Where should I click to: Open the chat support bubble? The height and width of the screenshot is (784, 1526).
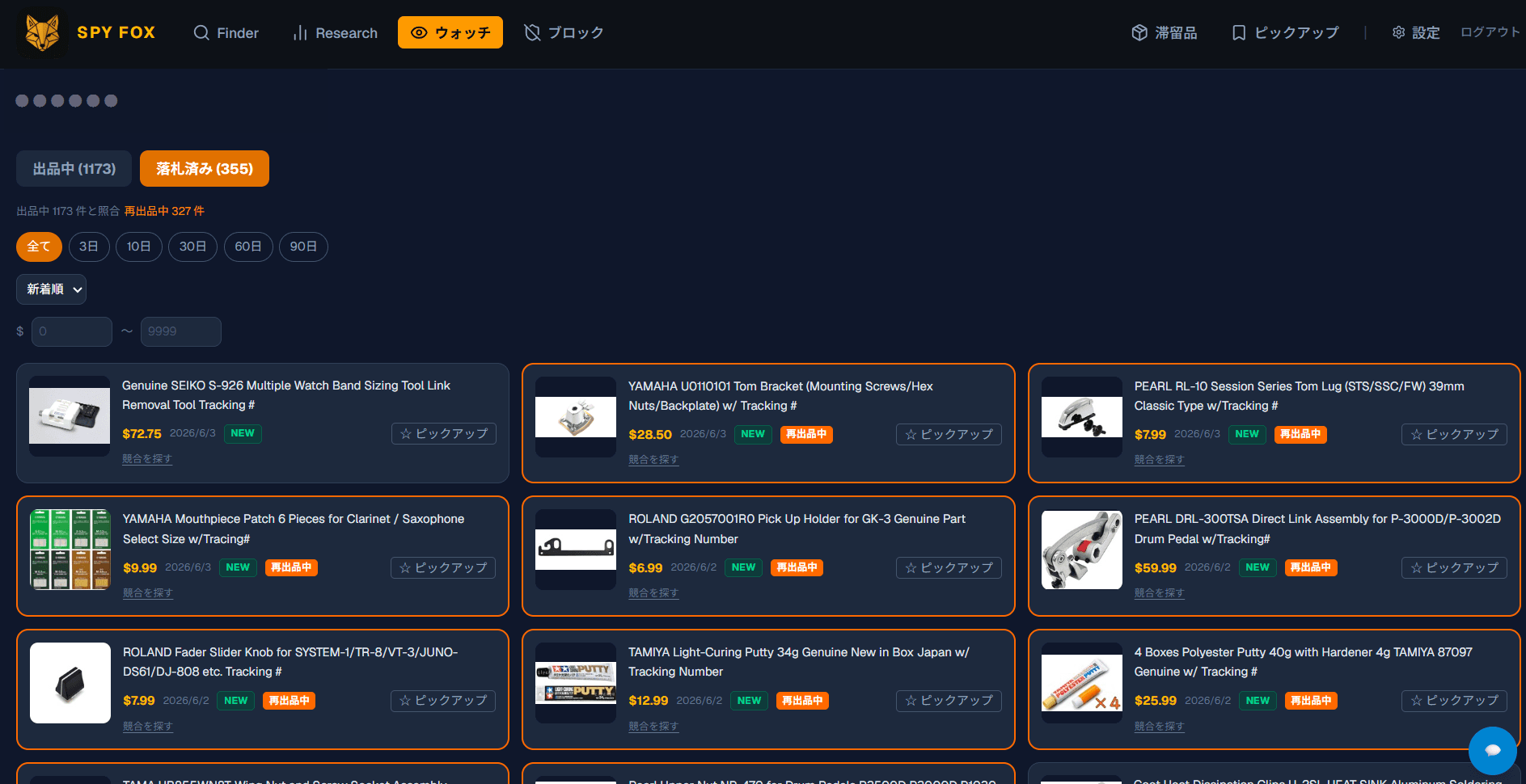[x=1493, y=751]
